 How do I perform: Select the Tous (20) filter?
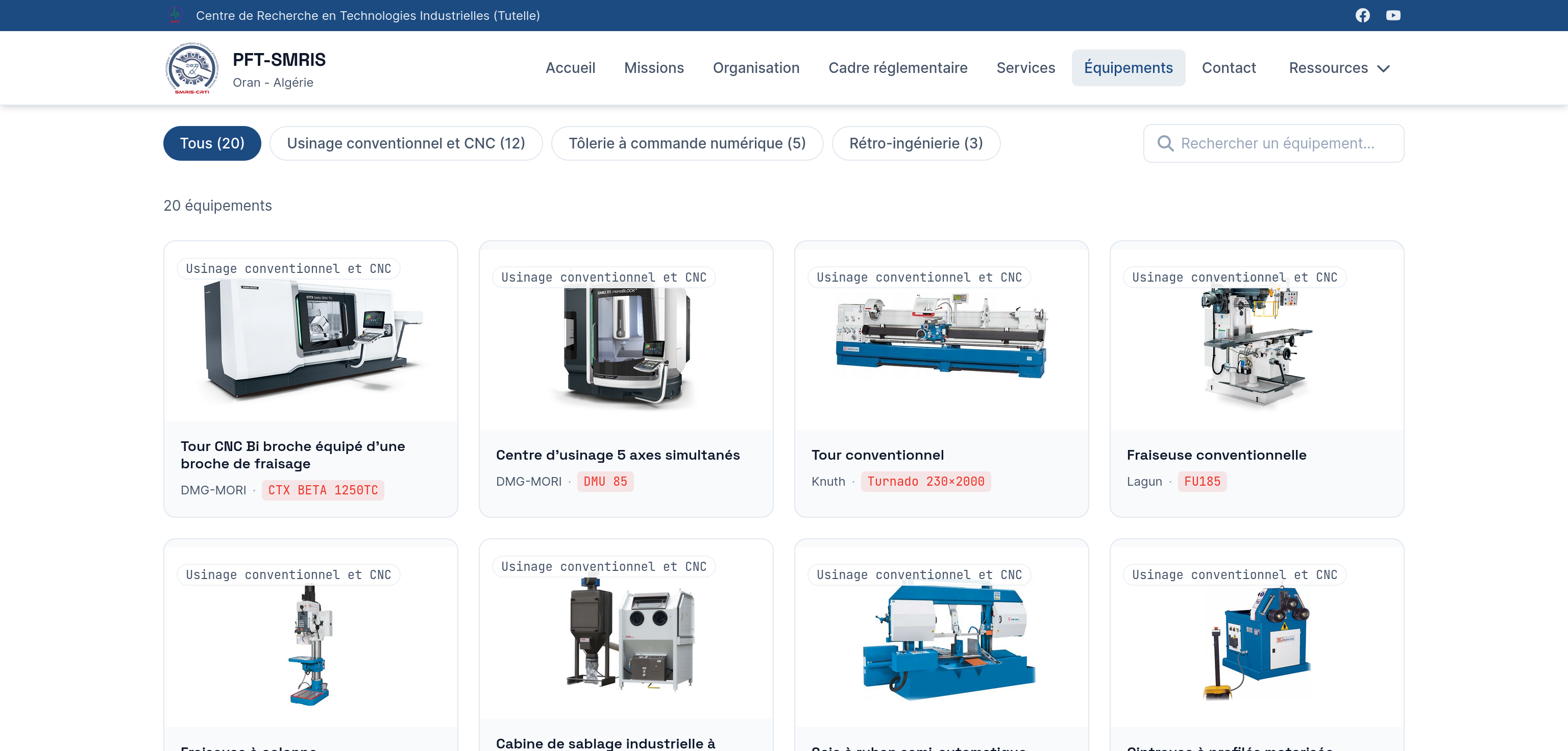click(x=212, y=144)
